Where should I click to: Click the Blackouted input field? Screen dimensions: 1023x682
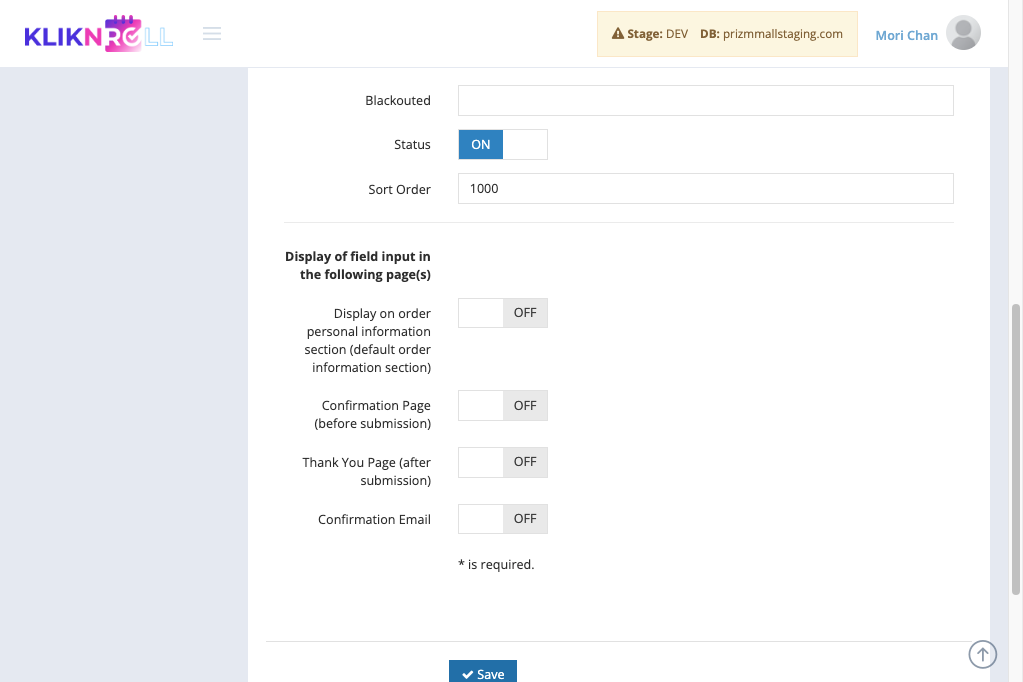[x=705, y=101]
